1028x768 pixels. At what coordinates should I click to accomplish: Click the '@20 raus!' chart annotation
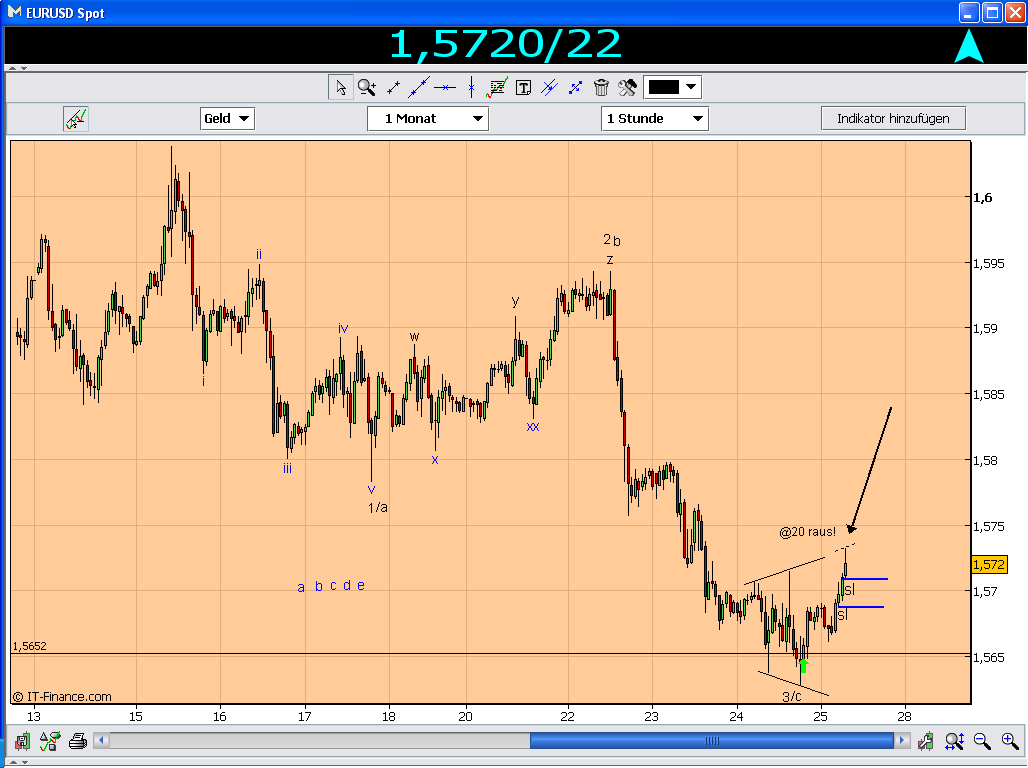point(808,532)
